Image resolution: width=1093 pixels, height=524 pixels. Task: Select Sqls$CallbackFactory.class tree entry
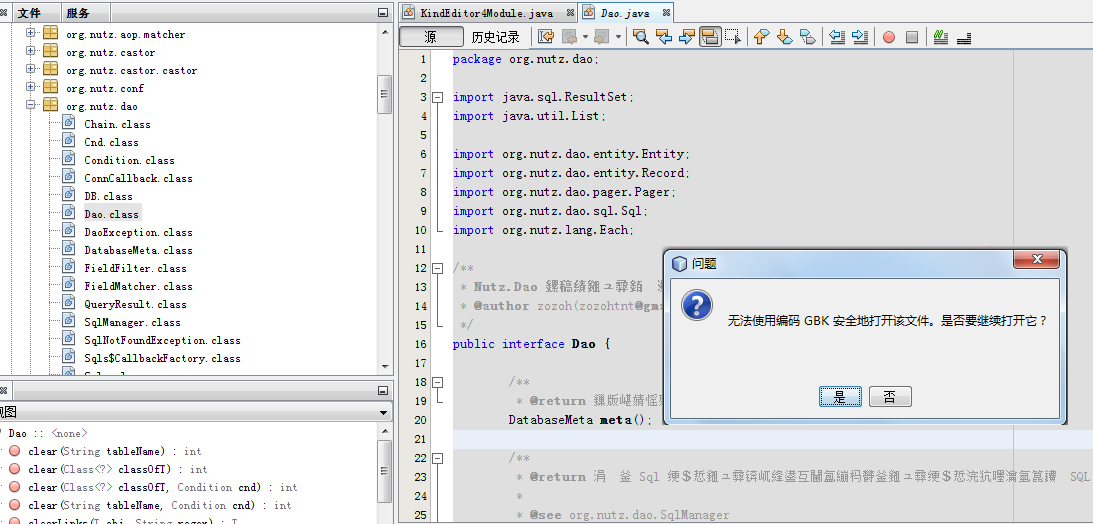162,360
